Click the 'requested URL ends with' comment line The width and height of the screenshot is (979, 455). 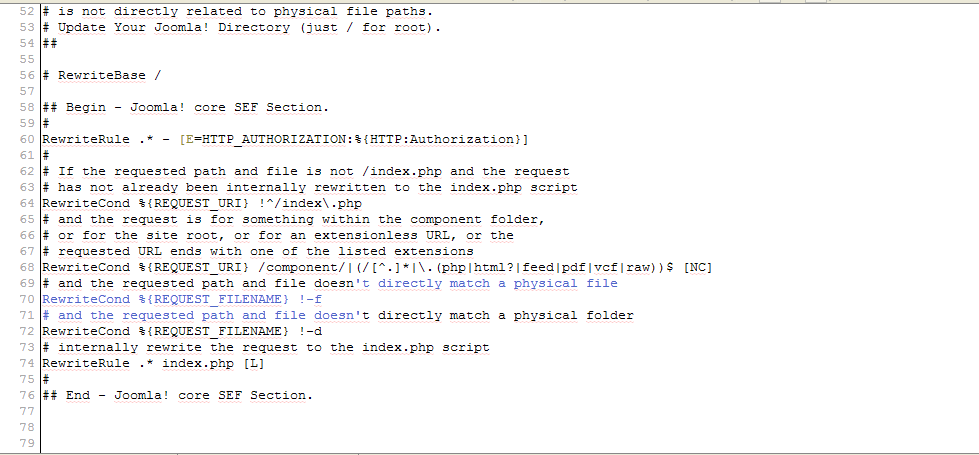coord(258,252)
